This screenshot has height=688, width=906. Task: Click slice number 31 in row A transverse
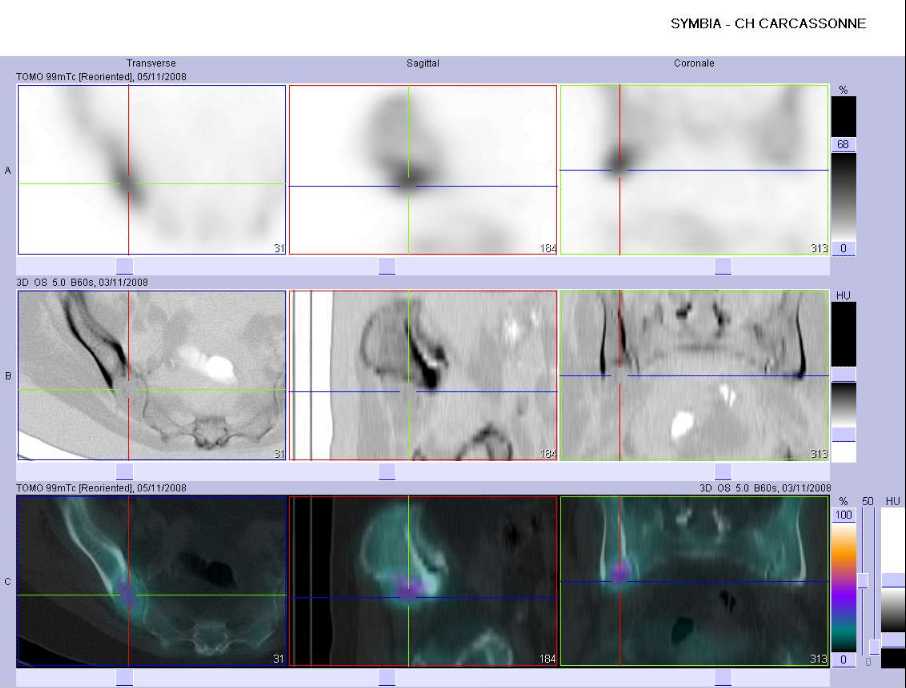[x=279, y=248]
